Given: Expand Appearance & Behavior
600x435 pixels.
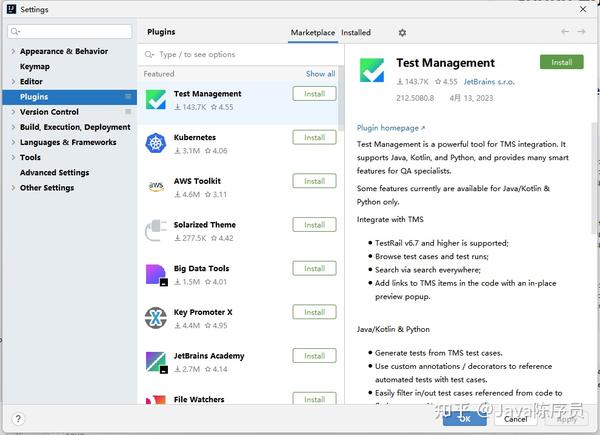Looking at the screenshot, I should click(x=13, y=51).
